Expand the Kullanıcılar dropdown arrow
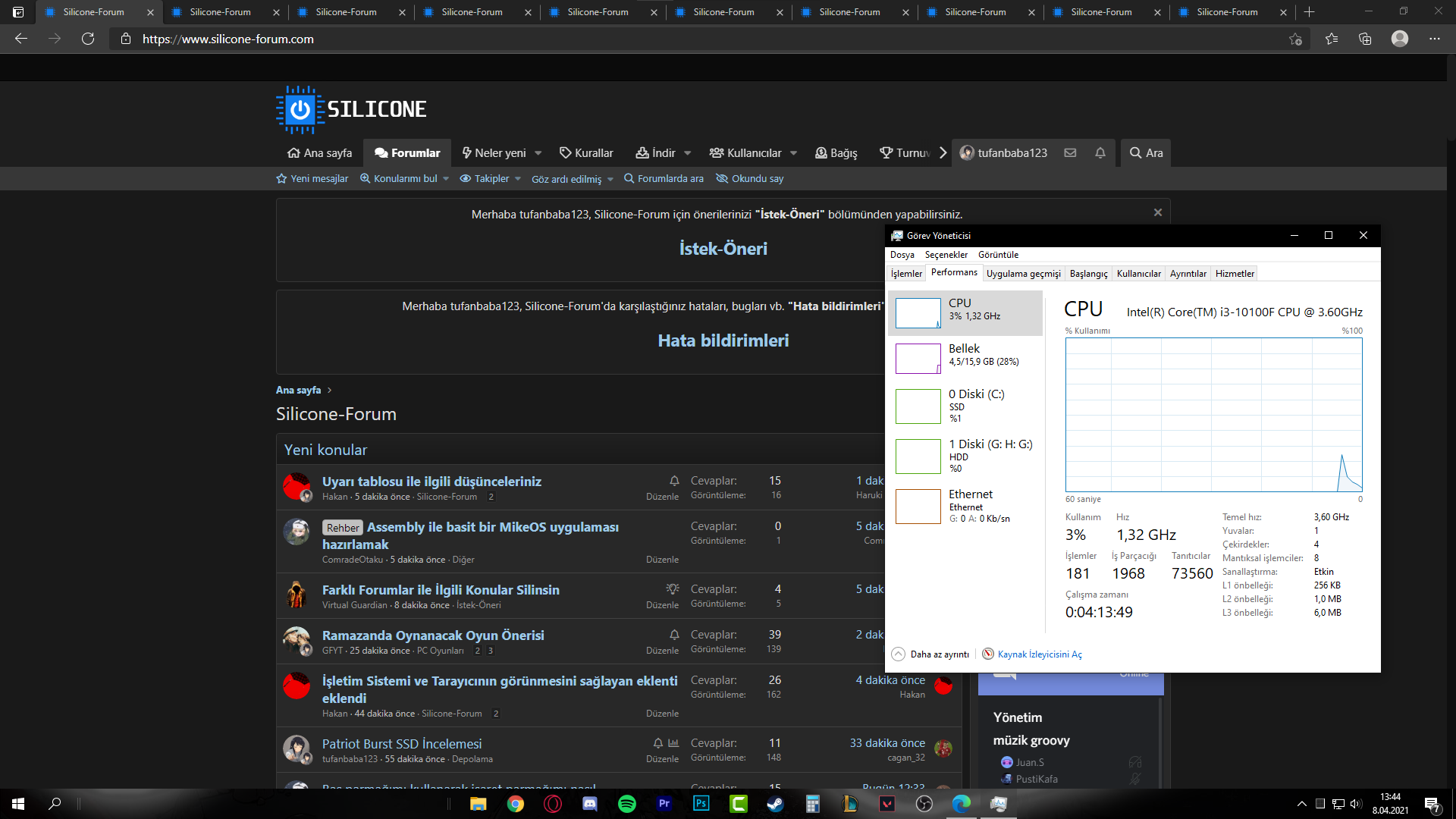The width and height of the screenshot is (1456, 819). tap(793, 153)
